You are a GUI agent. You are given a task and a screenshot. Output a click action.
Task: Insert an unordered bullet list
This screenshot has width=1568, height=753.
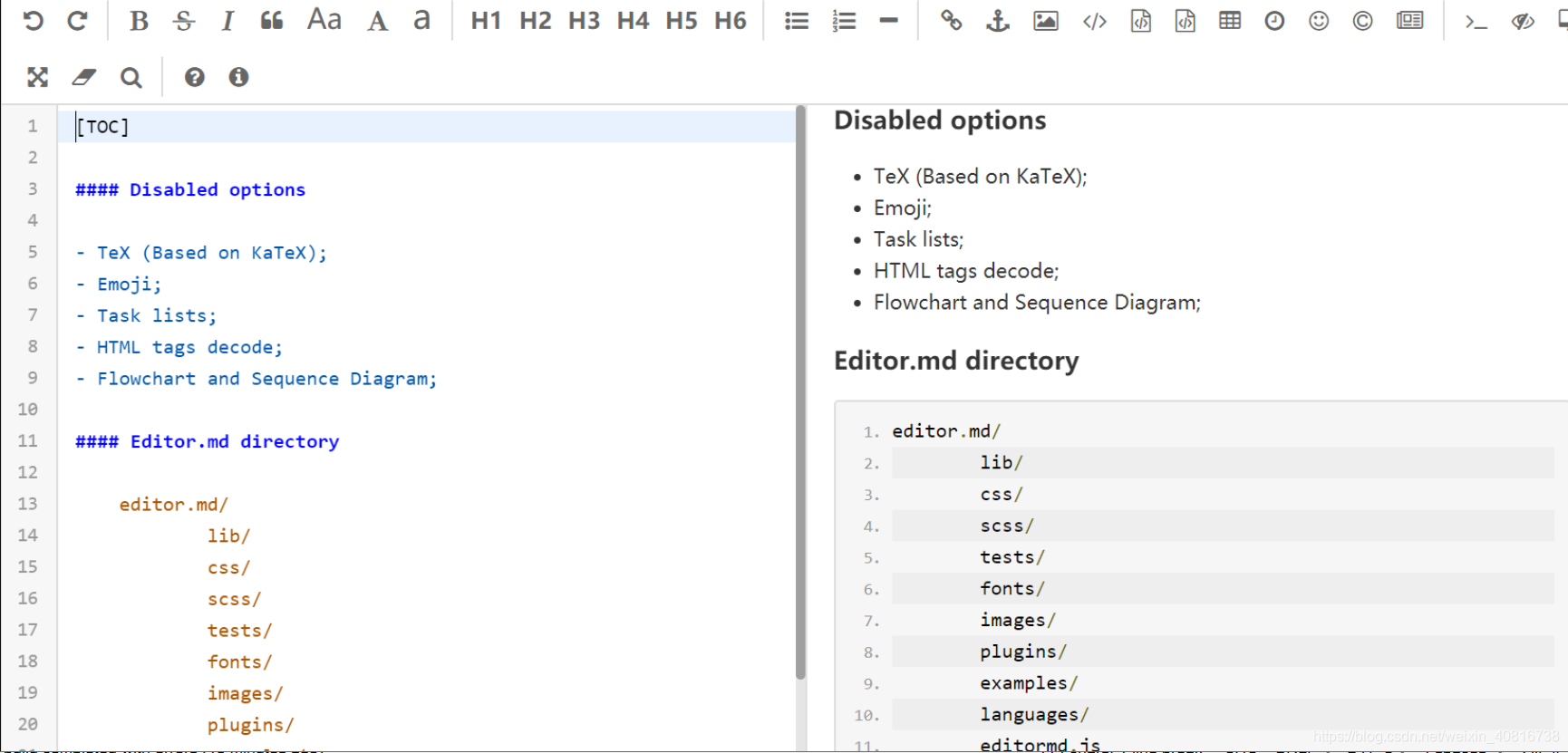pos(797,20)
